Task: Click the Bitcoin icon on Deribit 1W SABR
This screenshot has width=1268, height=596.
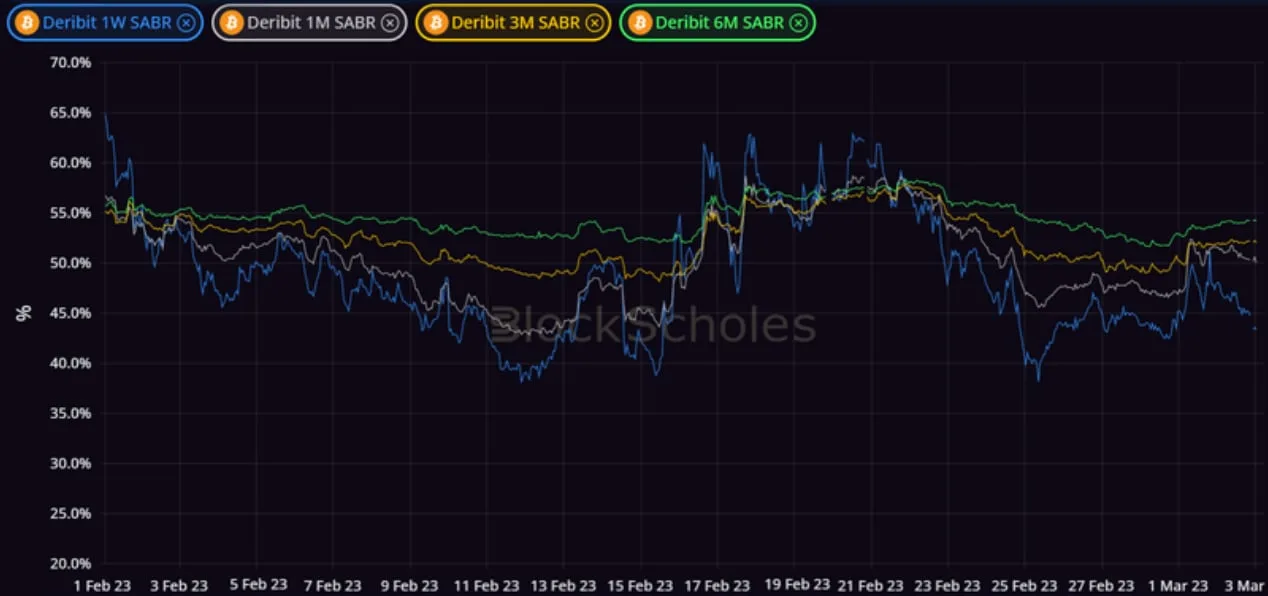Action: click(x=27, y=22)
